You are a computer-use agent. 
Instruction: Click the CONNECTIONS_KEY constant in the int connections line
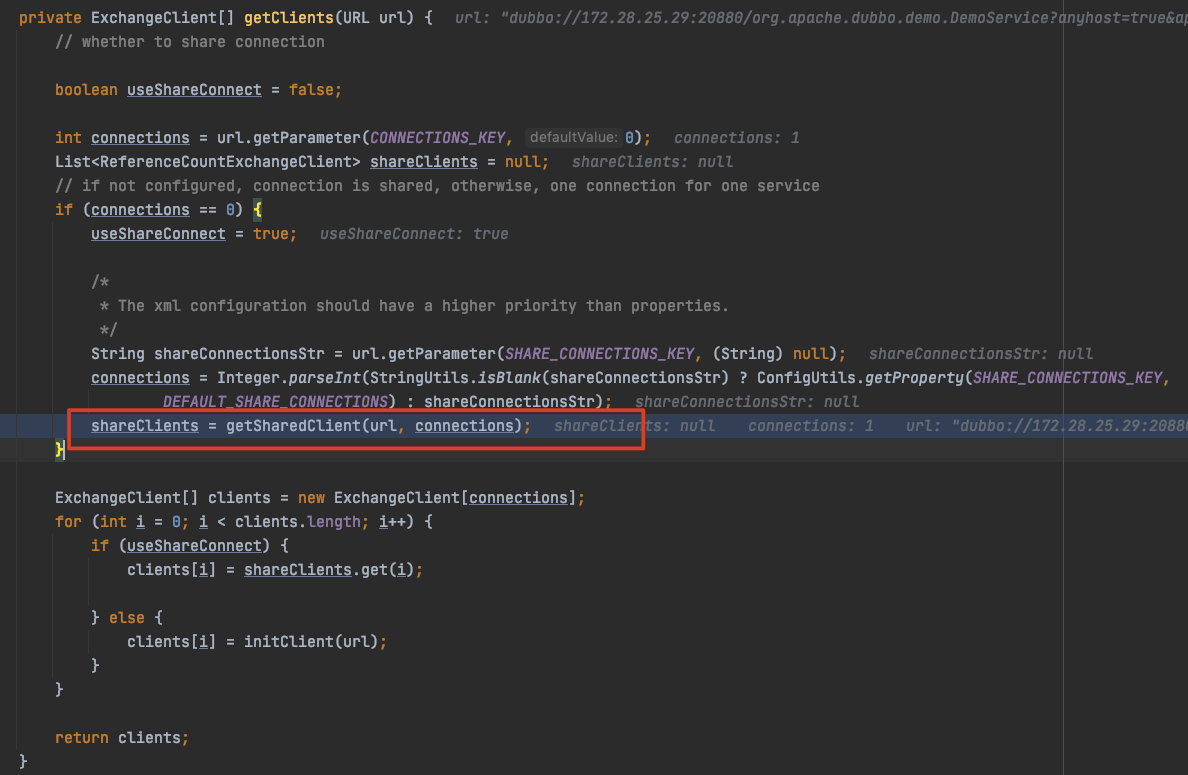437,137
